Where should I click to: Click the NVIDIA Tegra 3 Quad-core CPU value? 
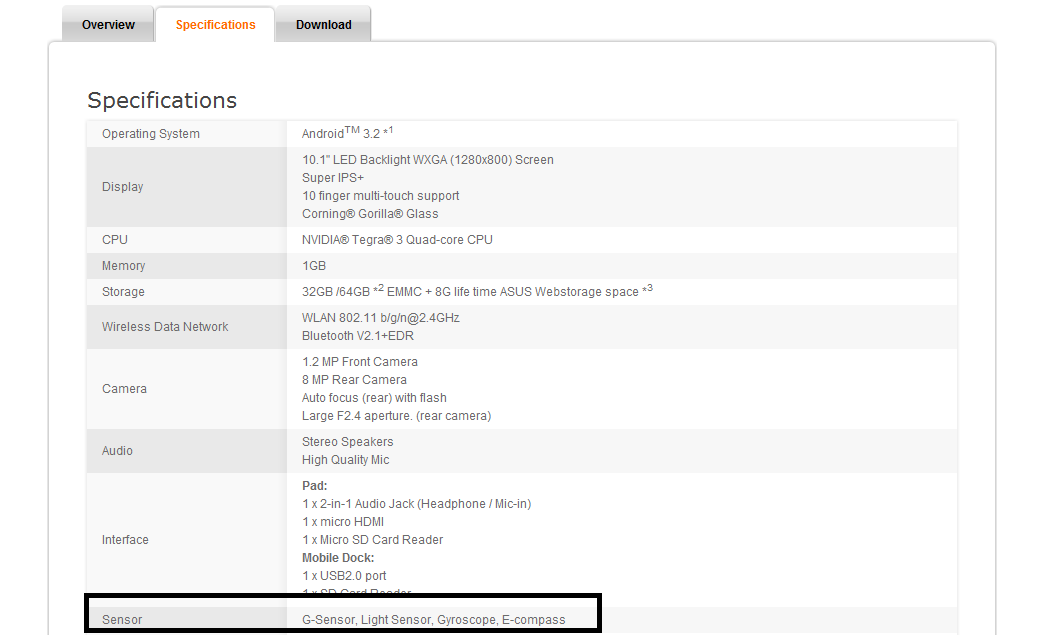(x=397, y=240)
